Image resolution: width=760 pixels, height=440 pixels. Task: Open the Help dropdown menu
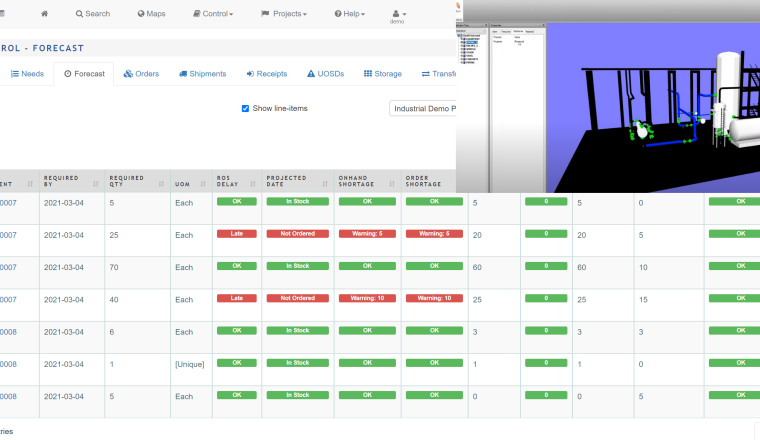click(x=351, y=14)
